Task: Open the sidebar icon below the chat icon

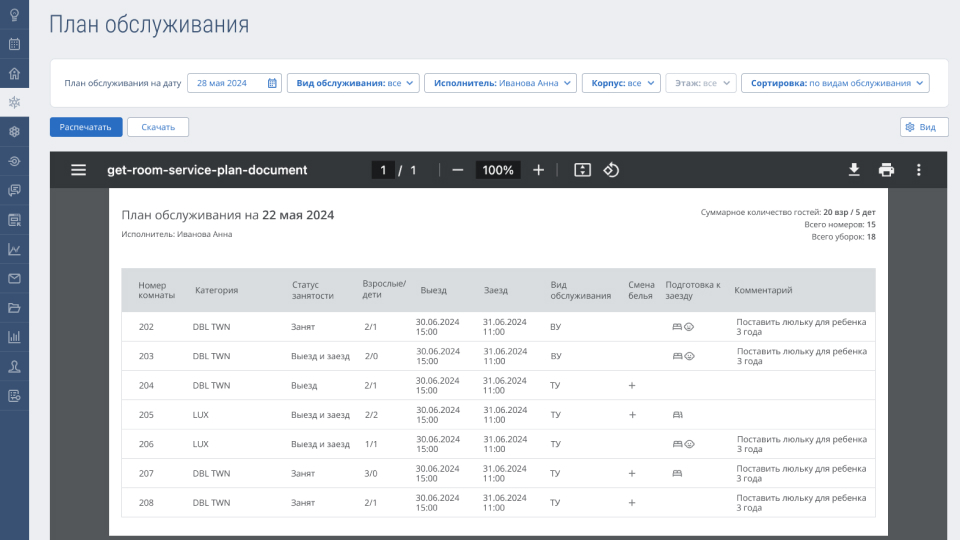Action: [x=14, y=220]
